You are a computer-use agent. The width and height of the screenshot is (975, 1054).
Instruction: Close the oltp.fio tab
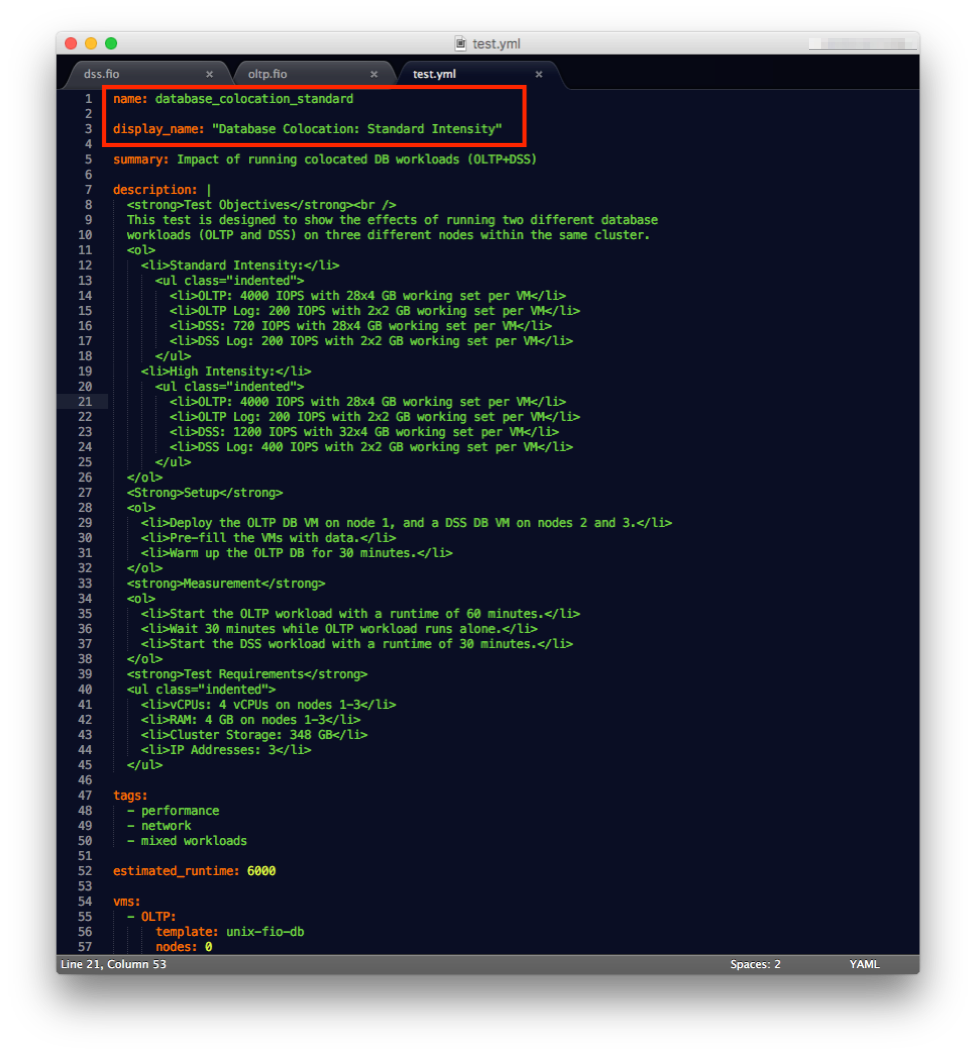click(374, 74)
